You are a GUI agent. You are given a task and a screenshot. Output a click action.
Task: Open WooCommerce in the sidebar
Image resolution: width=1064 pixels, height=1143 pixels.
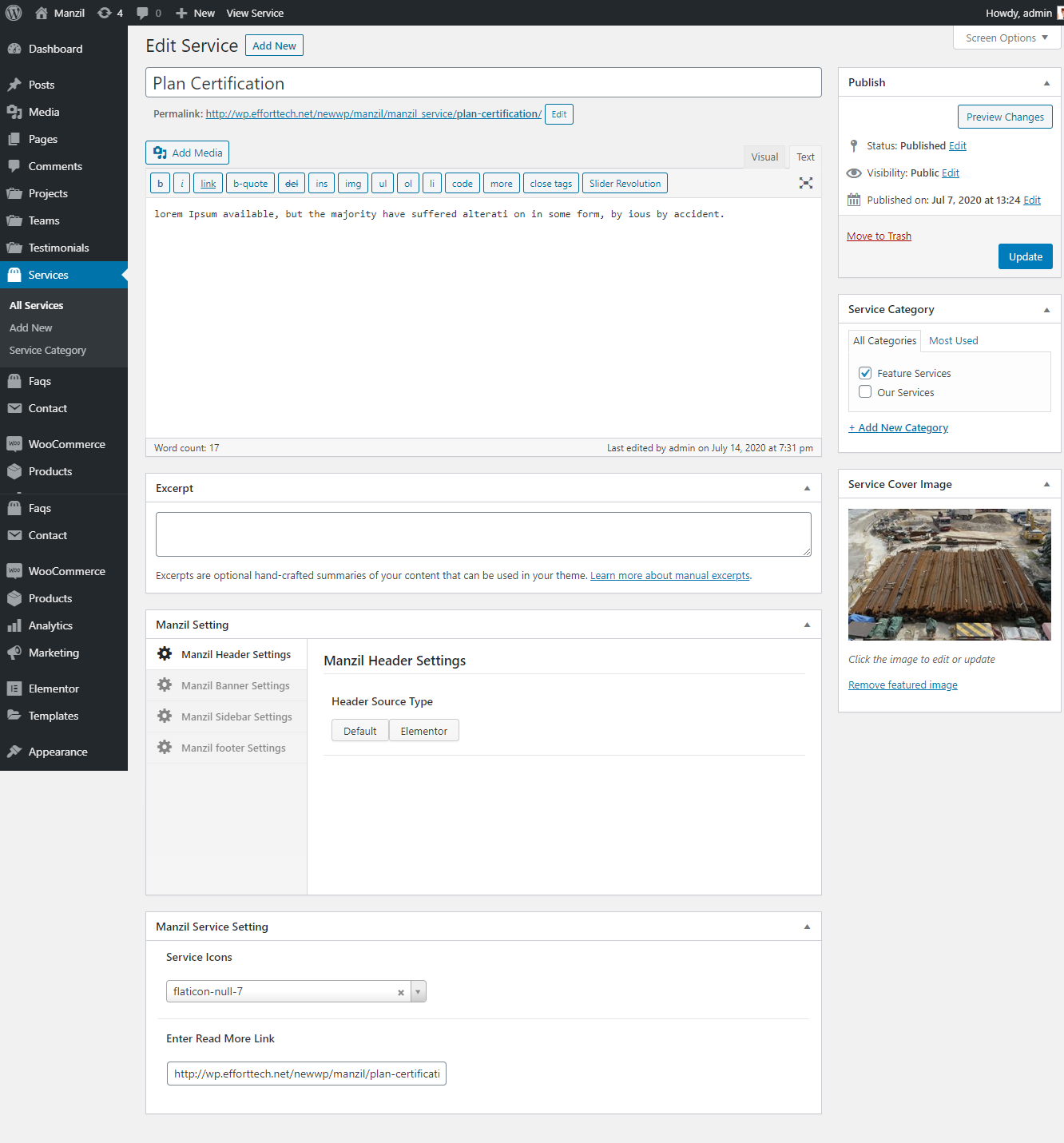tap(66, 444)
